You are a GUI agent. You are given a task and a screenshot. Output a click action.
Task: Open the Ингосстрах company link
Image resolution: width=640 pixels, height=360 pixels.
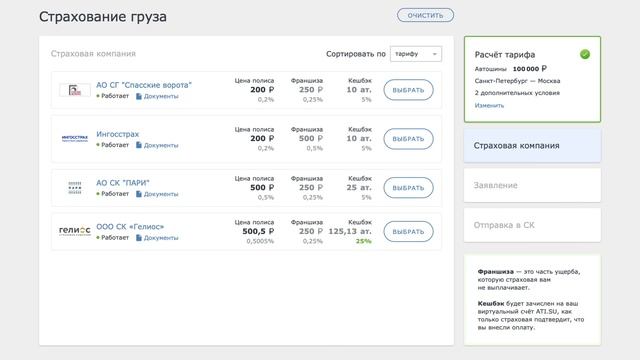(117, 134)
